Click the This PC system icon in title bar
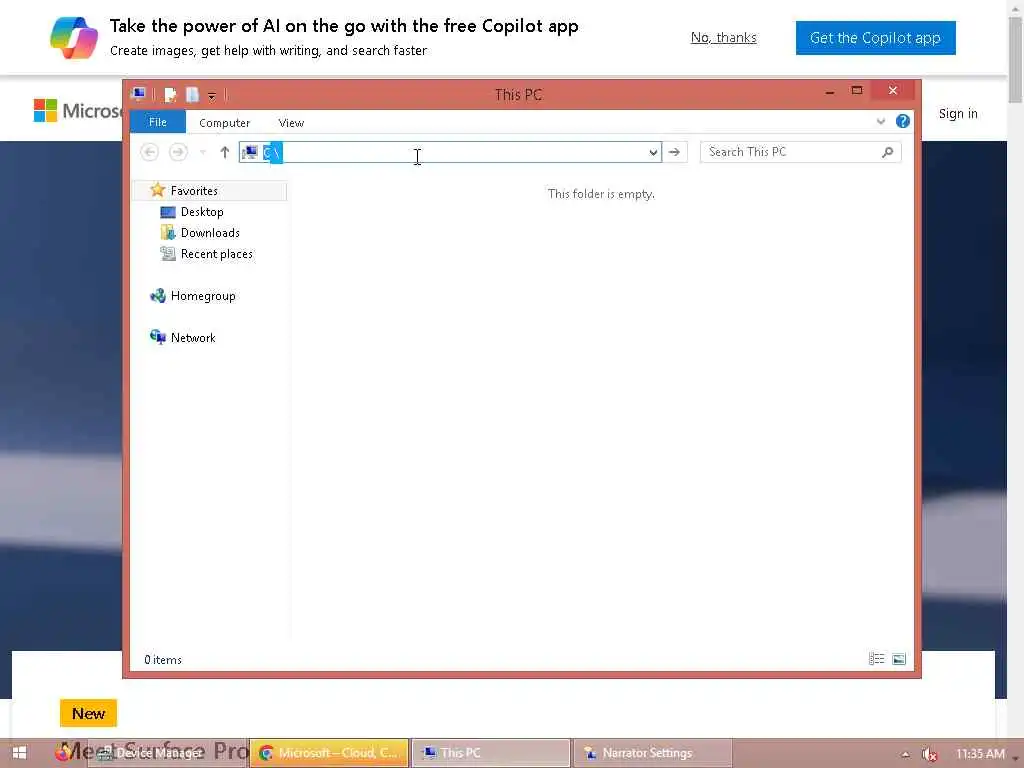 tap(138, 94)
